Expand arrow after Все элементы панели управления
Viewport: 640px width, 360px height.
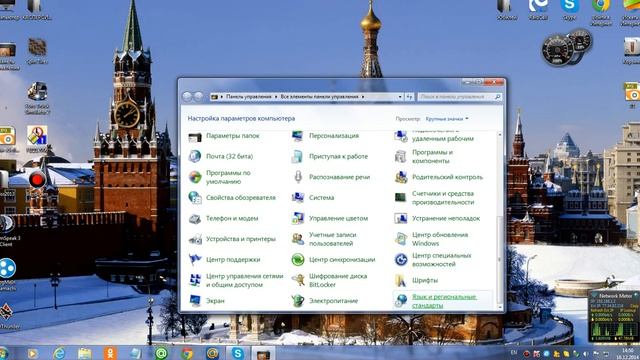(x=363, y=97)
